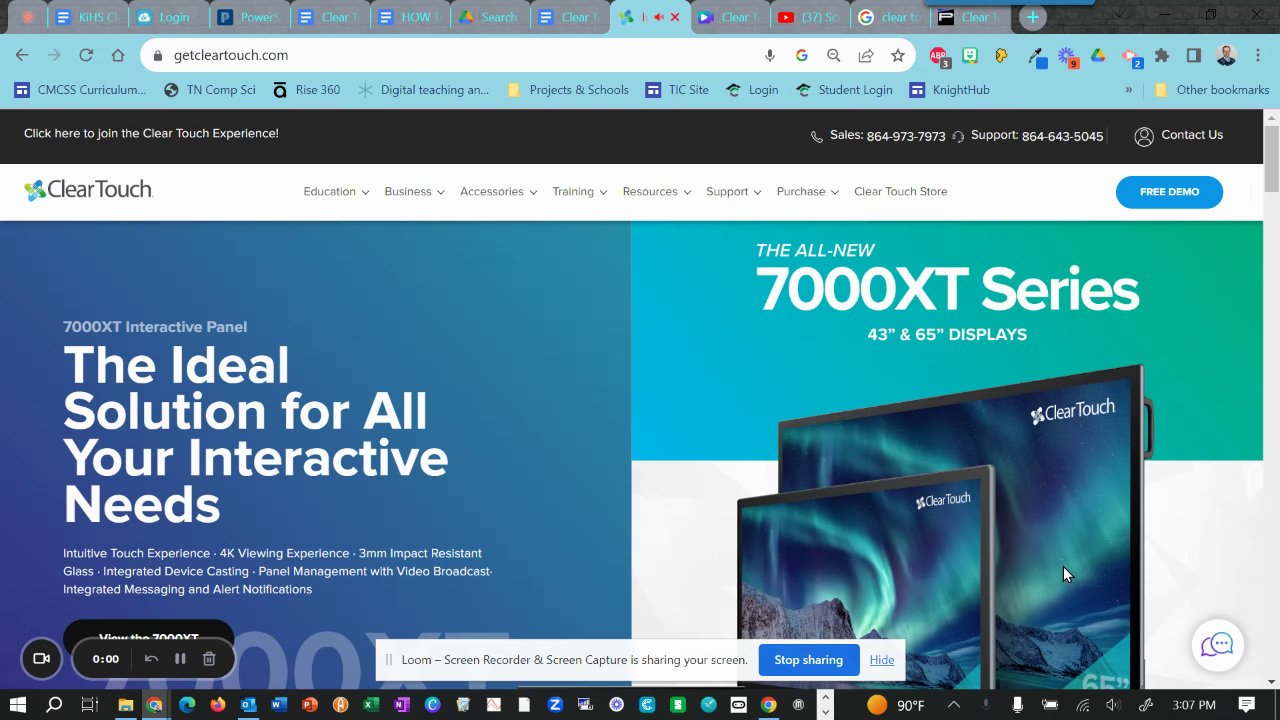This screenshot has height=720, width=1280.
Task: Activate voice search microphone in address bar
Action: pos(769,56)
